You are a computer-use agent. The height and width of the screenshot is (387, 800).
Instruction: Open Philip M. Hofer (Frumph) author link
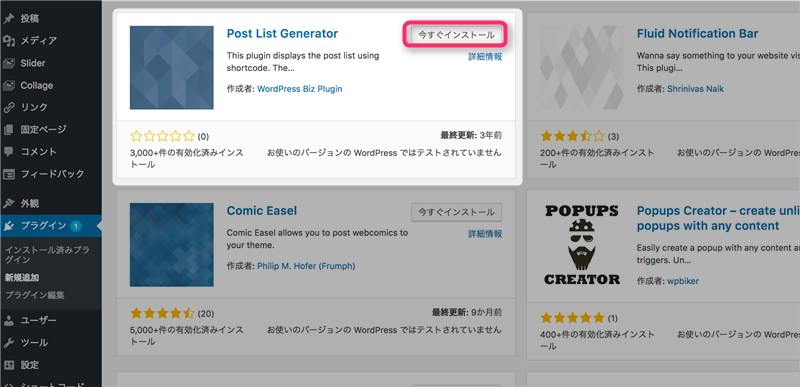point(306,266)
